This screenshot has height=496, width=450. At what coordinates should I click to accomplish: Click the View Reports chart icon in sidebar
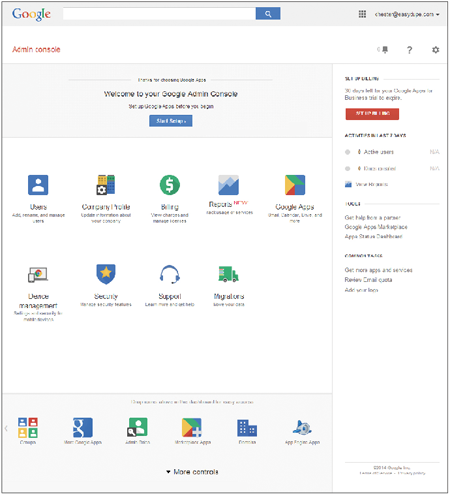click(348, 184)
